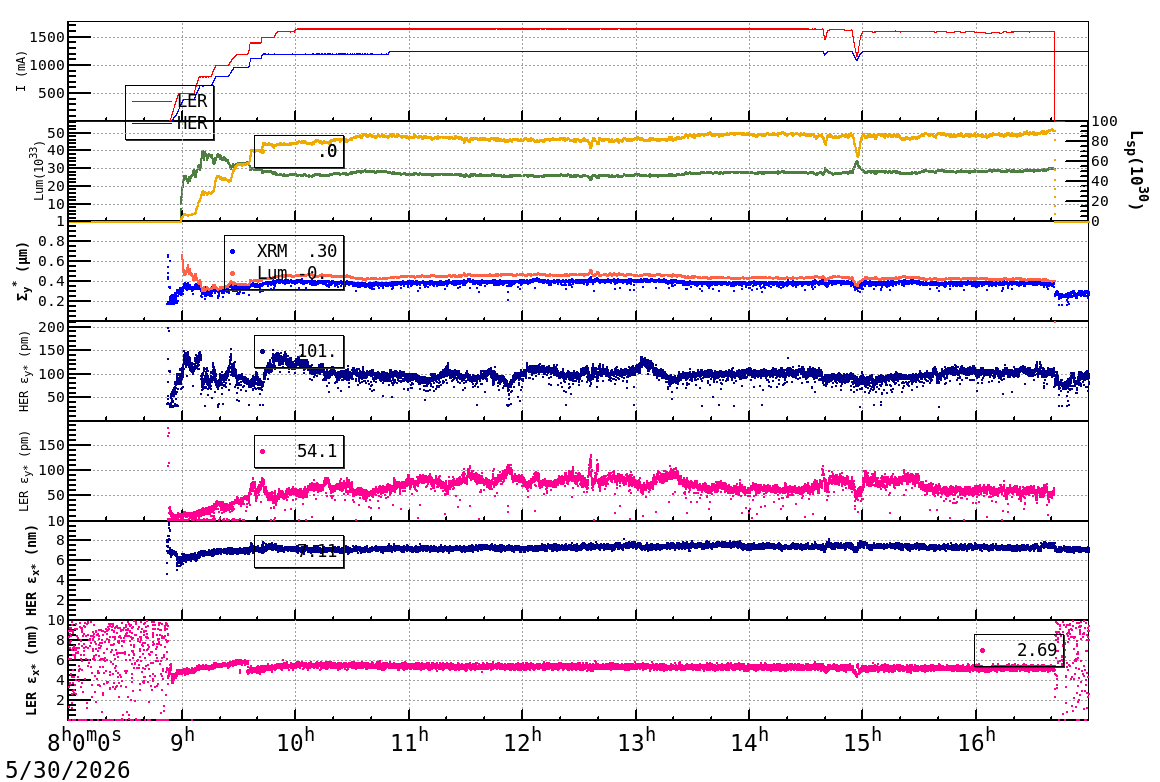Click the 9h time axis tick label
The image size is (1160, 782).
click(x=182, y=741)
